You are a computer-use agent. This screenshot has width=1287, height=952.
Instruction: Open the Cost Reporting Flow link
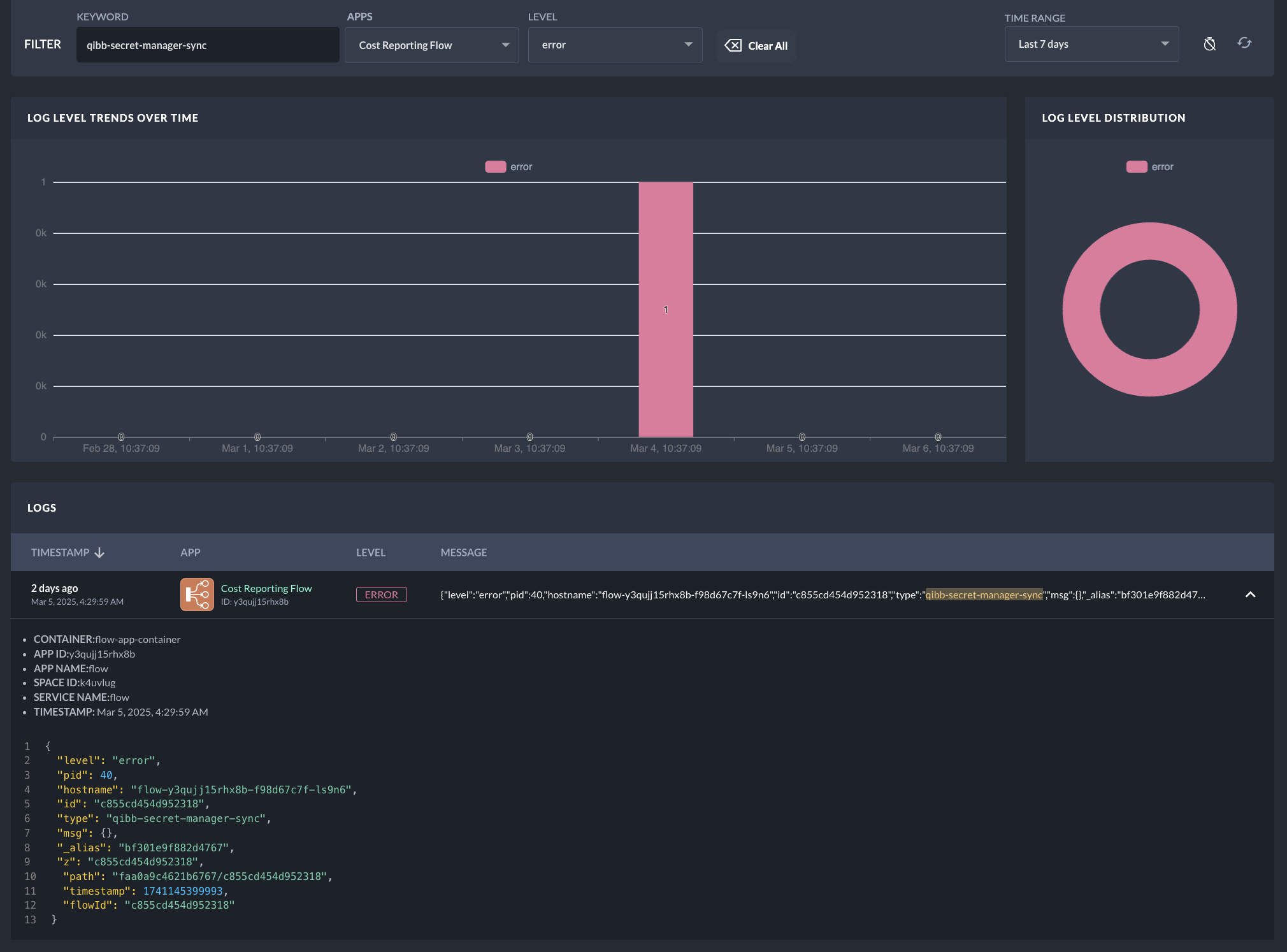point(266,588)
